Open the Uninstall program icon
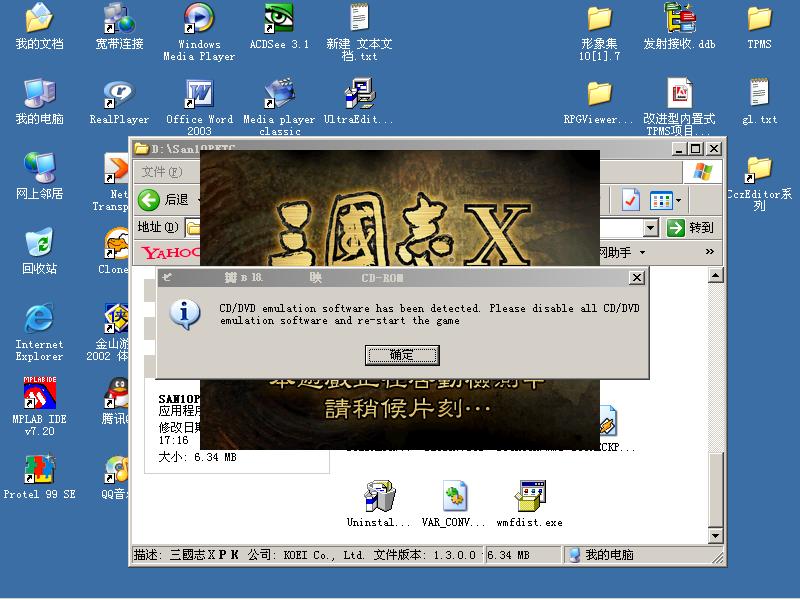Screen dimensions: 800x600 click(379, 497)
